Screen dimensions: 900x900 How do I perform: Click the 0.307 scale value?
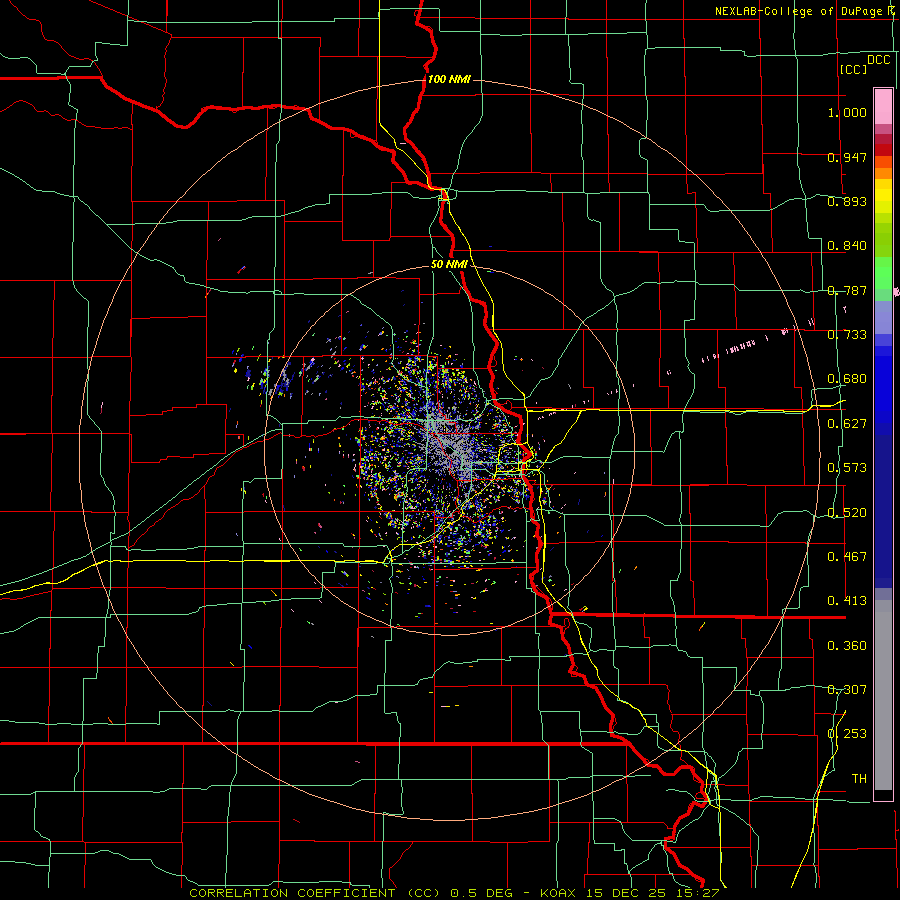pos(847,690)
